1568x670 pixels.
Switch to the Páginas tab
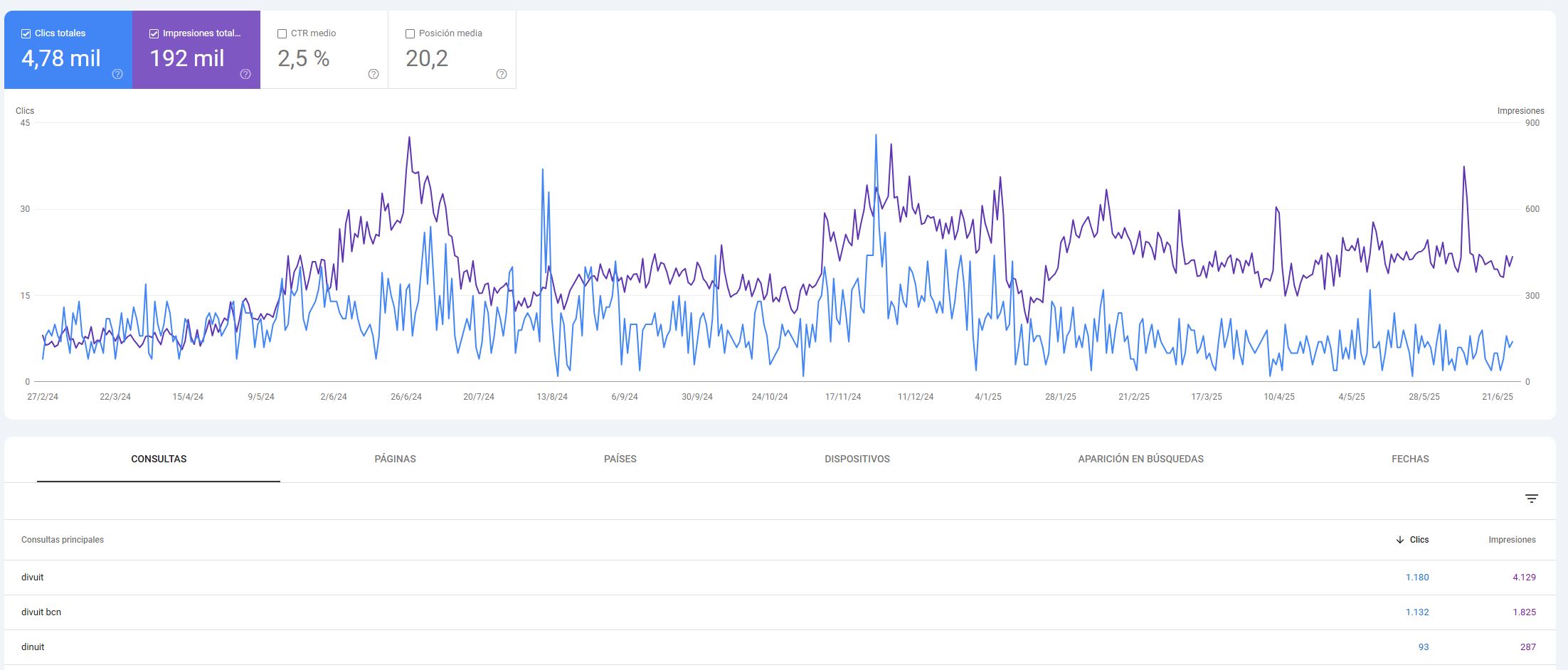click(x=395, y=459)
